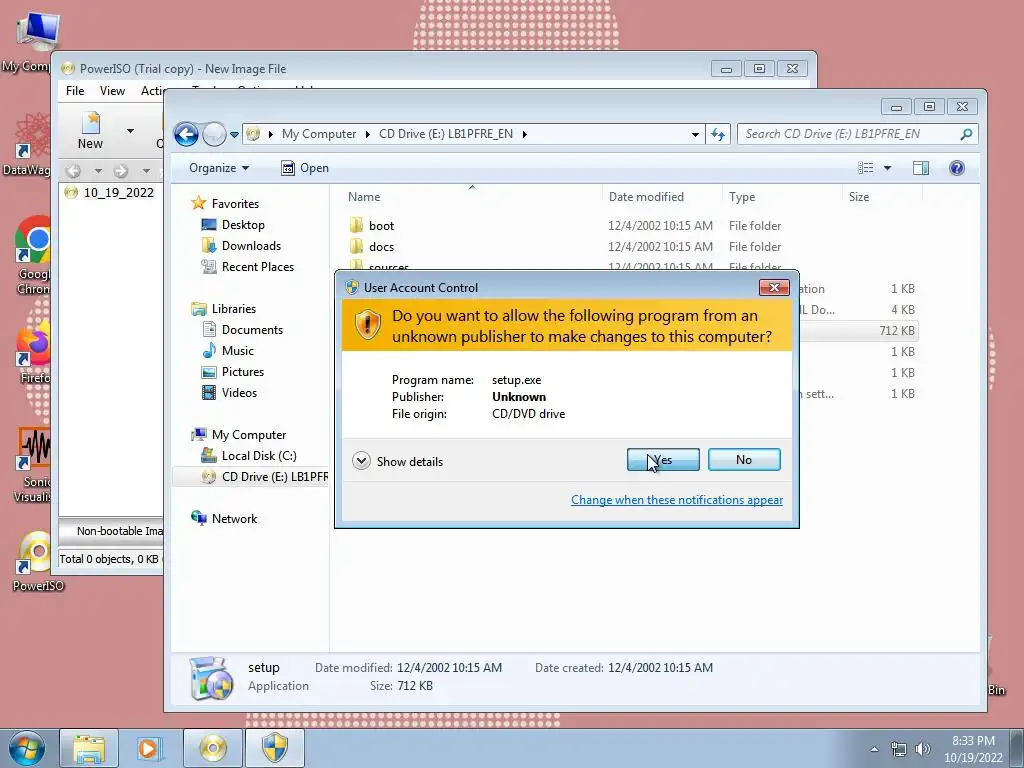Click PowerISO's forward navigation arrow
This screenshot has height=768, width=1024.
[x=121, y=171]
